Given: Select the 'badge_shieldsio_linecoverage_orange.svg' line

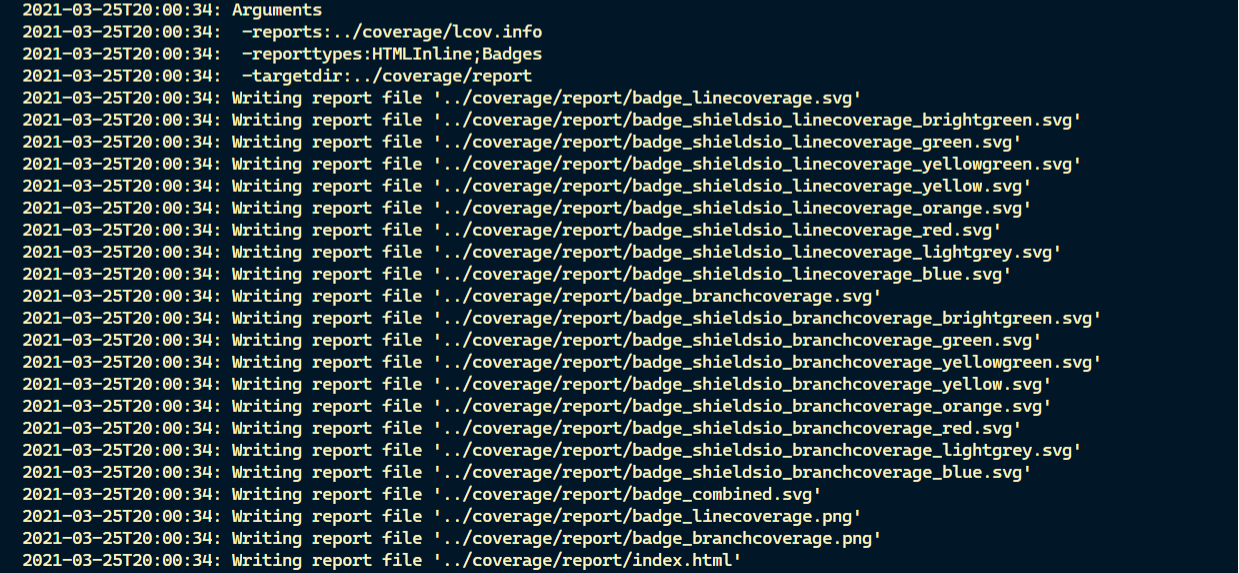Looking at the screenshot, I should [527, 208].
